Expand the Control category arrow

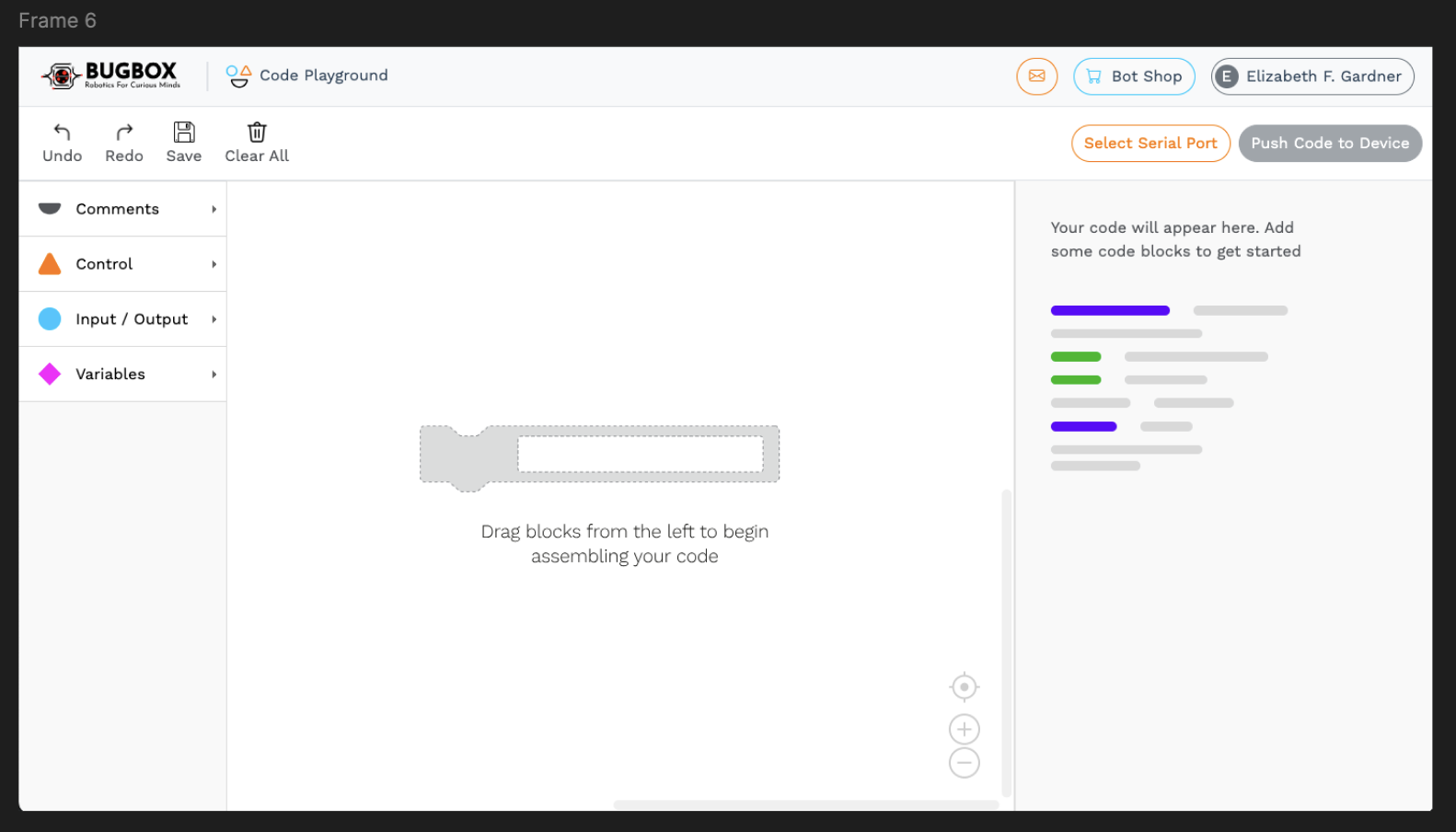[214, 264]
